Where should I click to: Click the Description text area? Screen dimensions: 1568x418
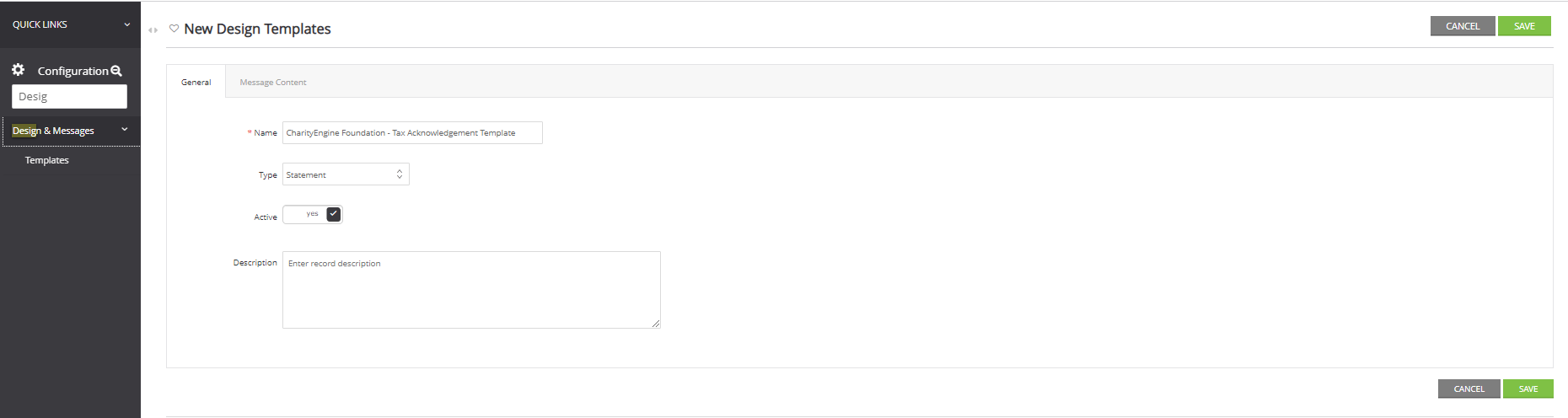471,290
